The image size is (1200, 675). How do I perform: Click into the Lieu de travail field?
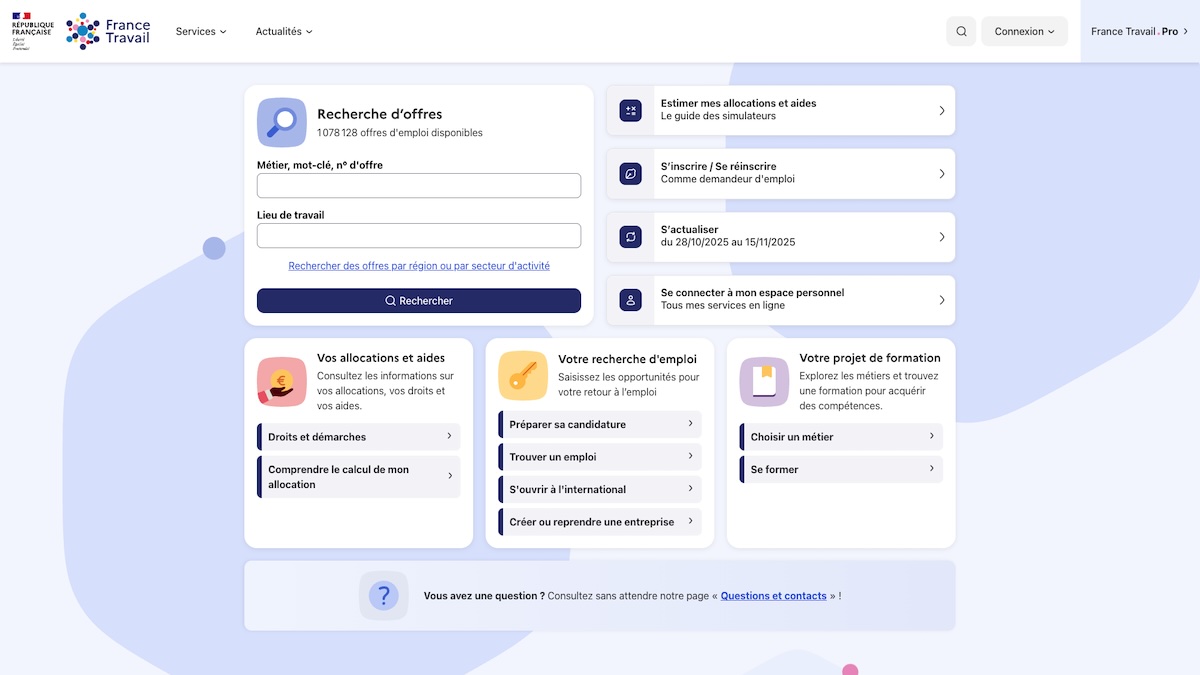tap(419, 236)
